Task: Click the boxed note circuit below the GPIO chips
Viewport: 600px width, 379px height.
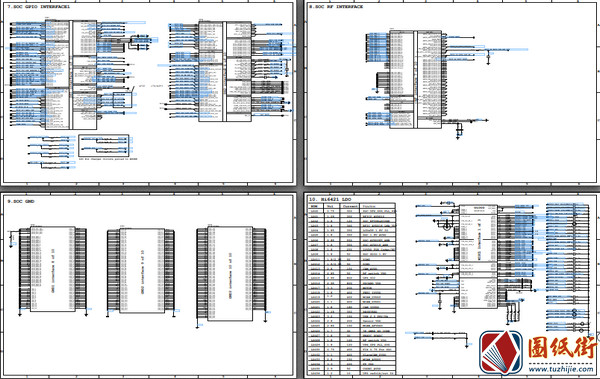Action: click(x=103, y=145)
